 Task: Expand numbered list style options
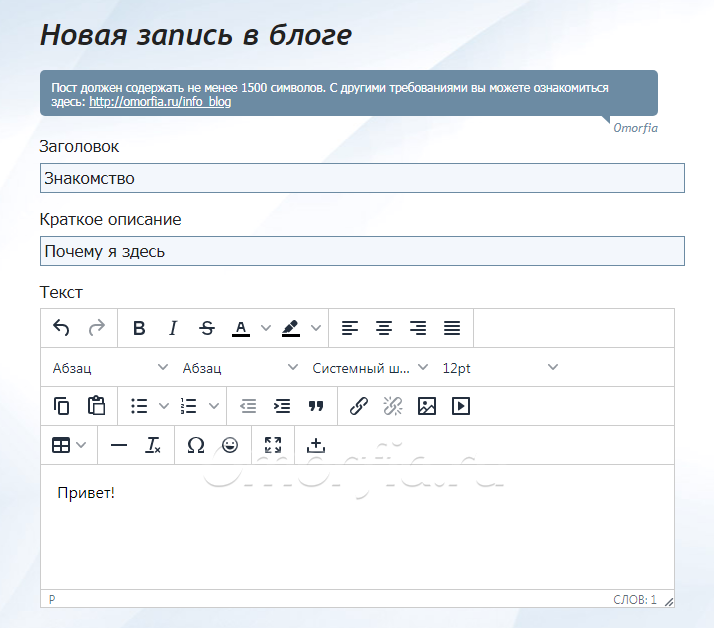(214, 406)
